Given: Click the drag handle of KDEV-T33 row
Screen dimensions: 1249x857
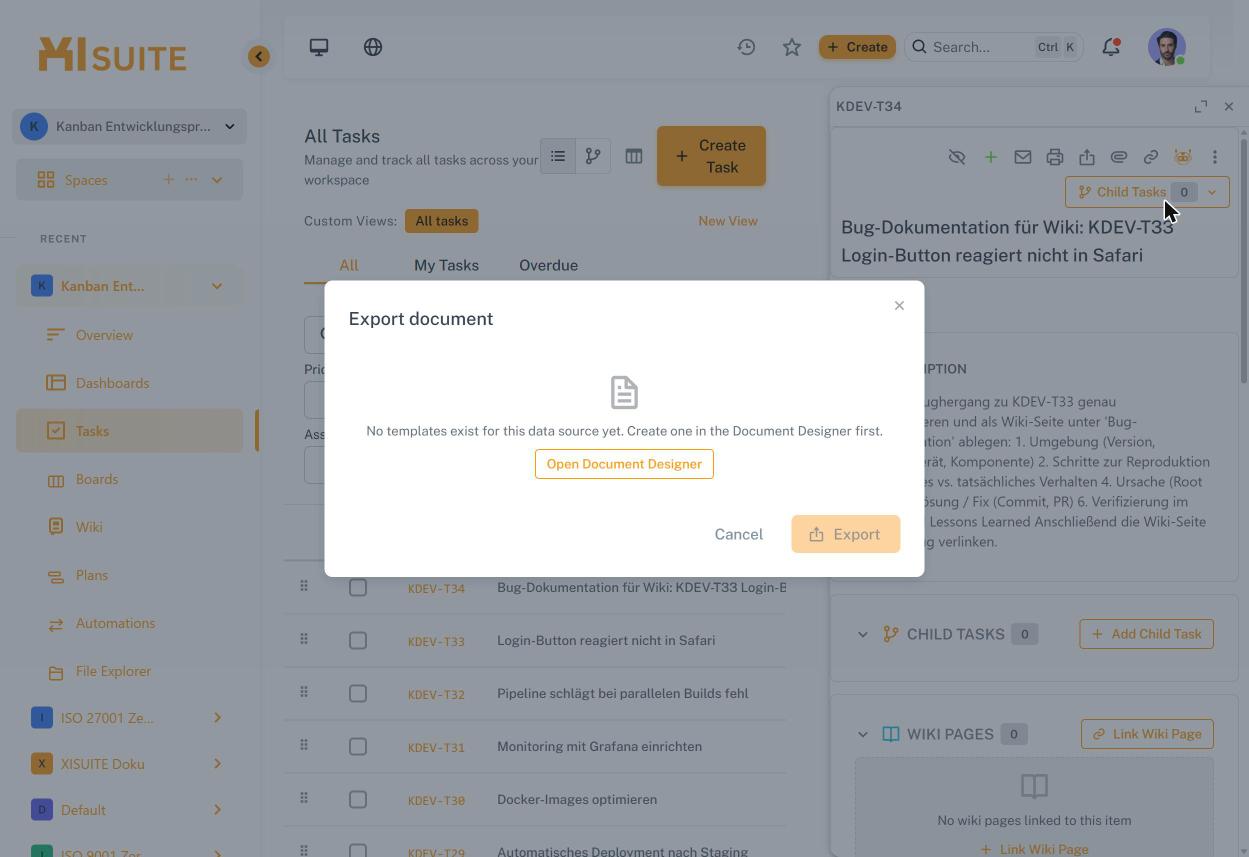Looking at the screenshot, I should coord(304,639).
